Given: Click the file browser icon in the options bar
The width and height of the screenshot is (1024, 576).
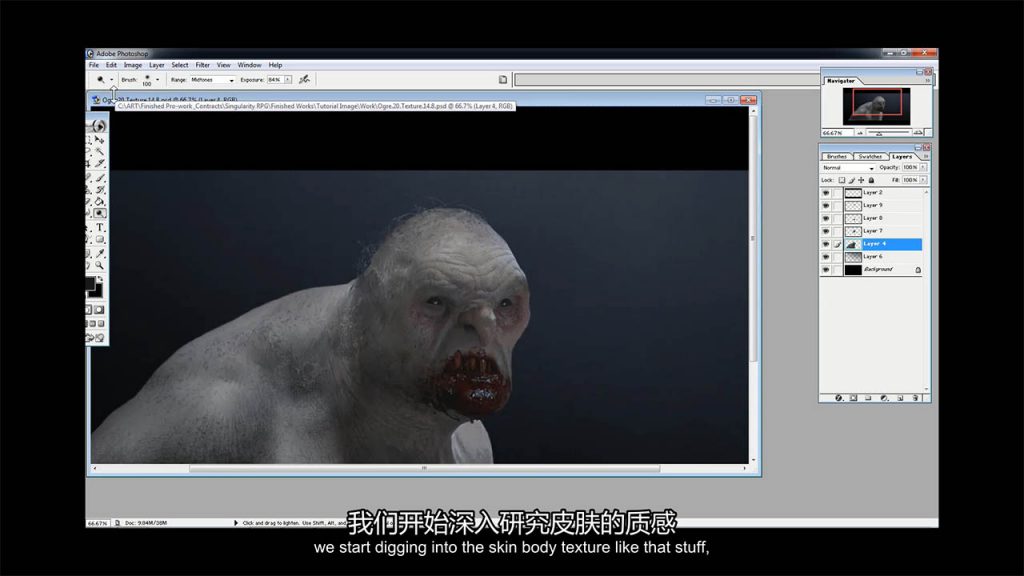Looking at the screenshot, I should pos(503,80).
